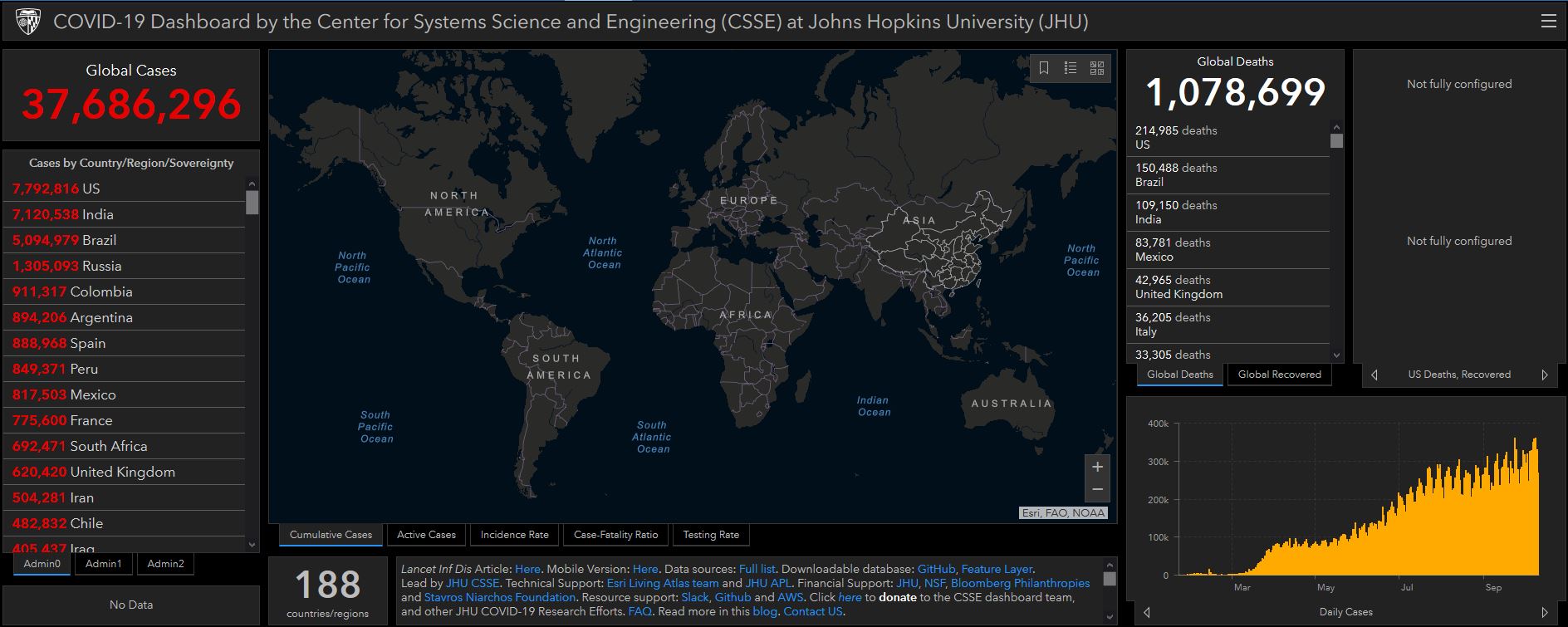Select the Admin0 tab
The height and width of the screenshot is (627, 1568).
[42, 564]
